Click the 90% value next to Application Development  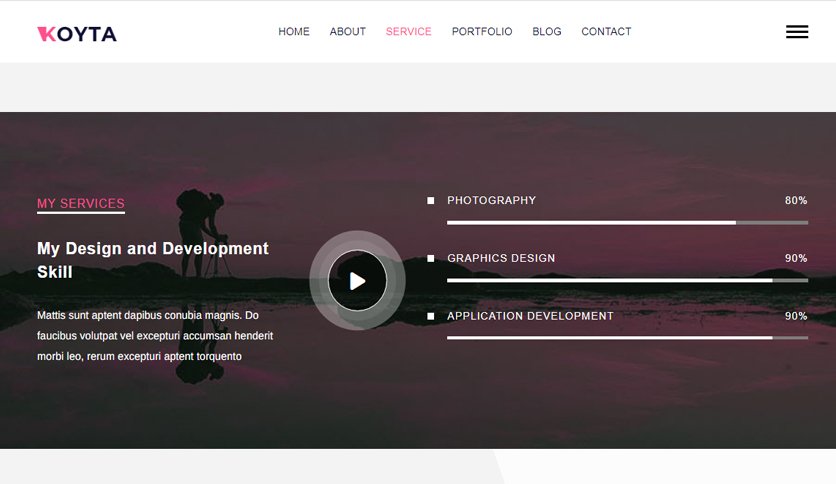(796, 316)
